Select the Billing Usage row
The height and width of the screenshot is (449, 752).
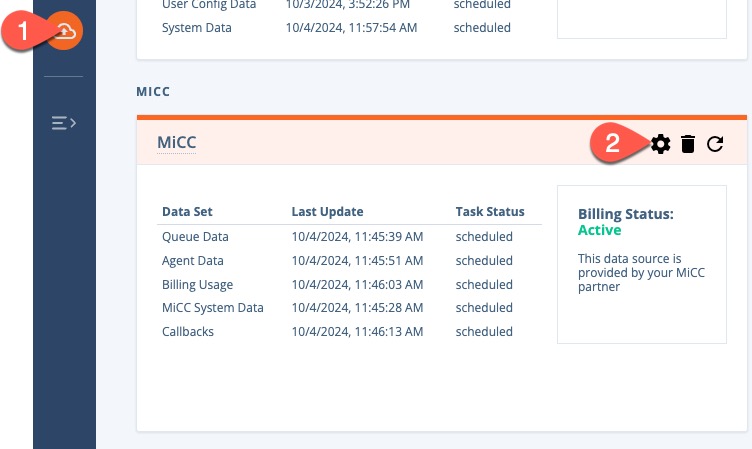[349, 284]
